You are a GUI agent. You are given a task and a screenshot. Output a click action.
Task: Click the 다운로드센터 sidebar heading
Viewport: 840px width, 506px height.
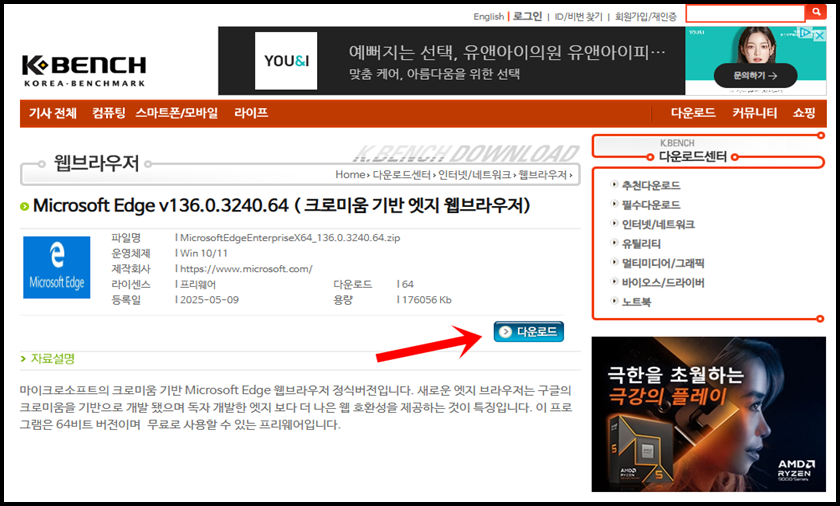pos(693,156)
